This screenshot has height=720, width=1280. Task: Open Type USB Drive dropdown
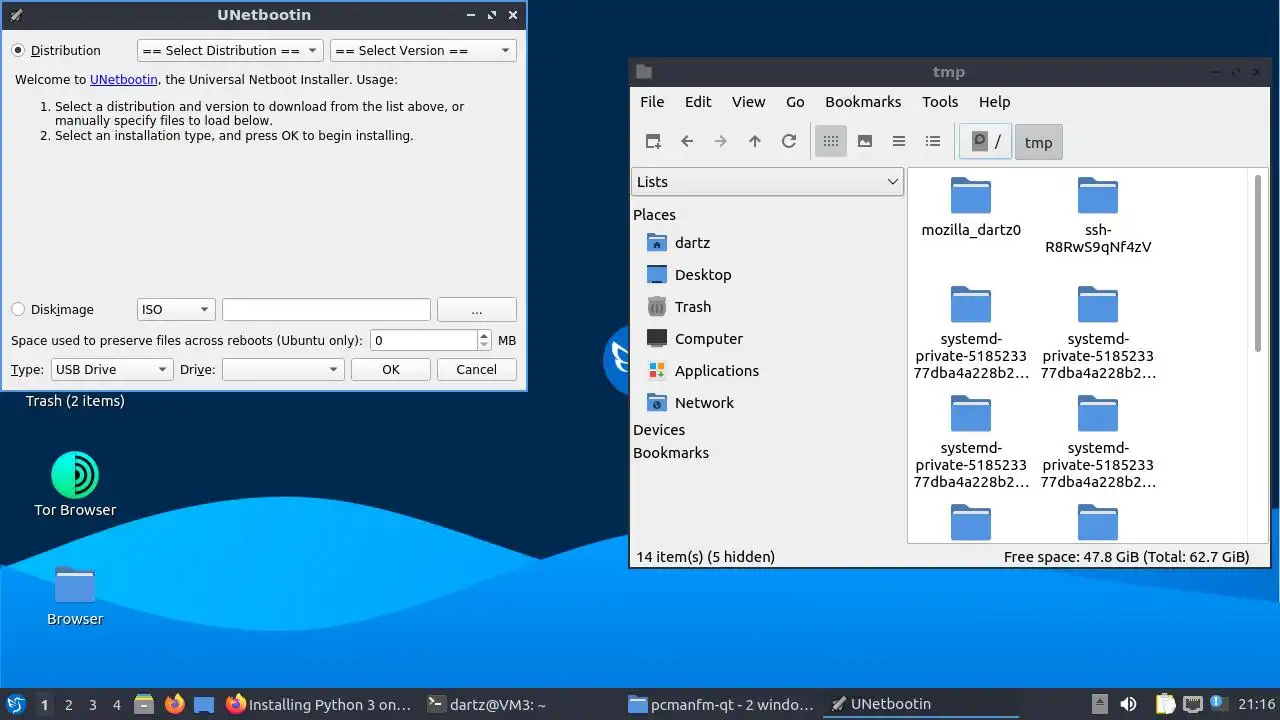click(112, 369)
